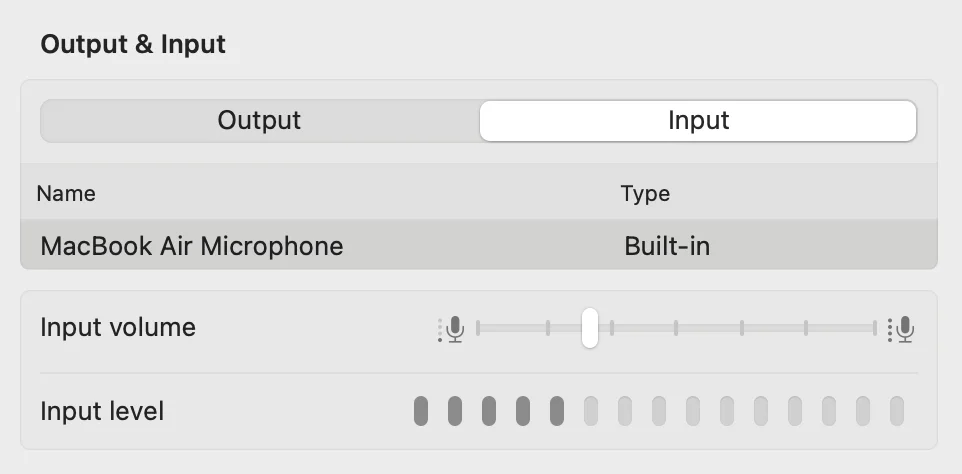Click the Output & Input heading
Viewport: 962px width, 474px height.
(x=133, y=44)
